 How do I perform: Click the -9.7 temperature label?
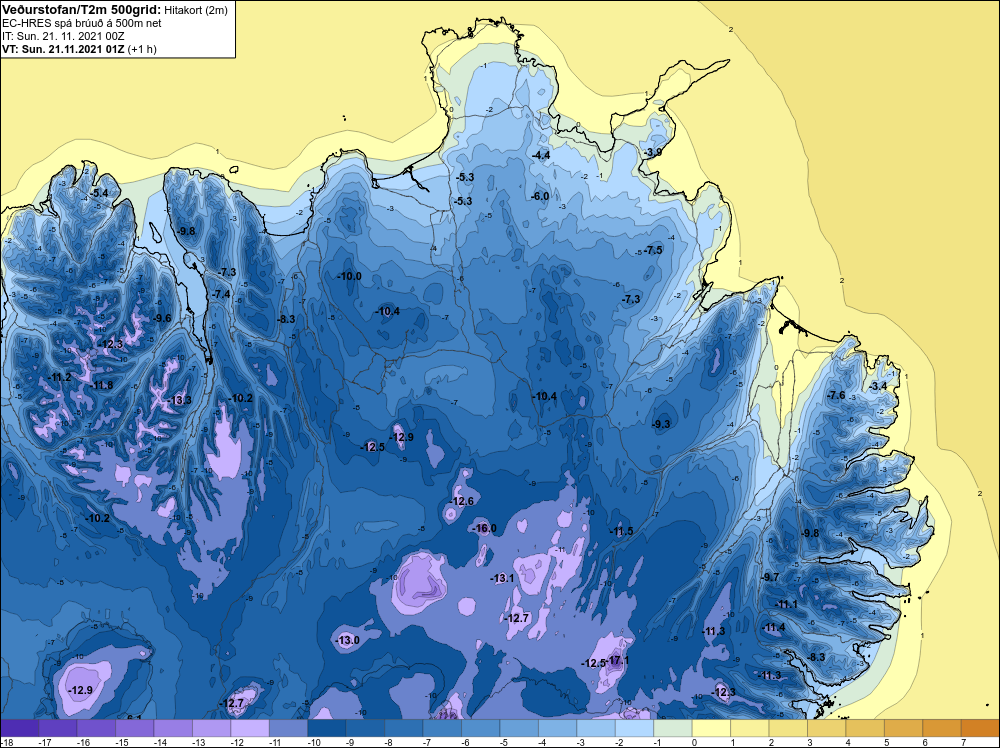770,577
